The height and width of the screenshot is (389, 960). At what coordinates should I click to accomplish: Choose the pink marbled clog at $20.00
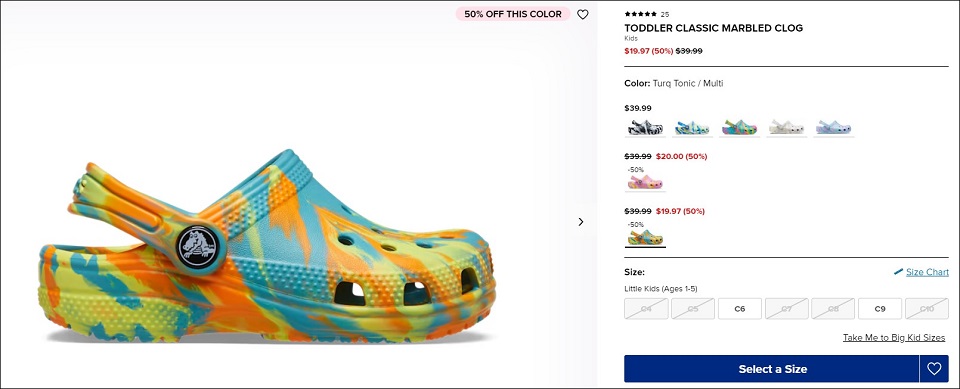[645, 182]
